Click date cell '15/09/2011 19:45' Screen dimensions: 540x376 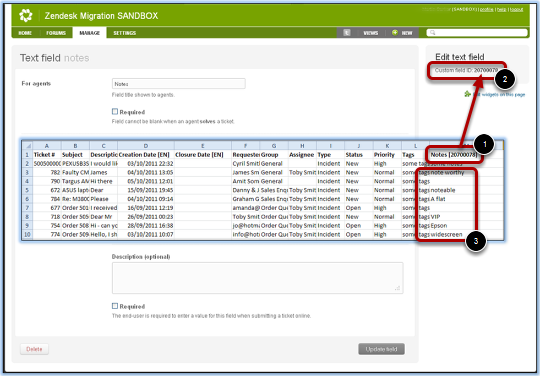coord(146,190)
